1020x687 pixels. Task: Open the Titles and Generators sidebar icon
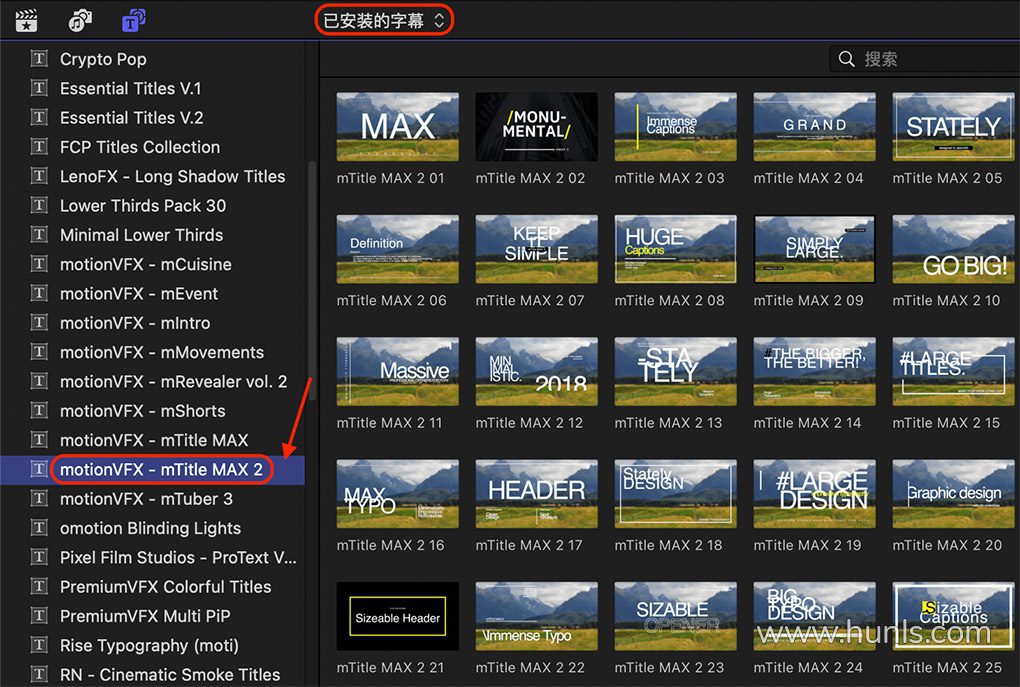pos(133,20)
